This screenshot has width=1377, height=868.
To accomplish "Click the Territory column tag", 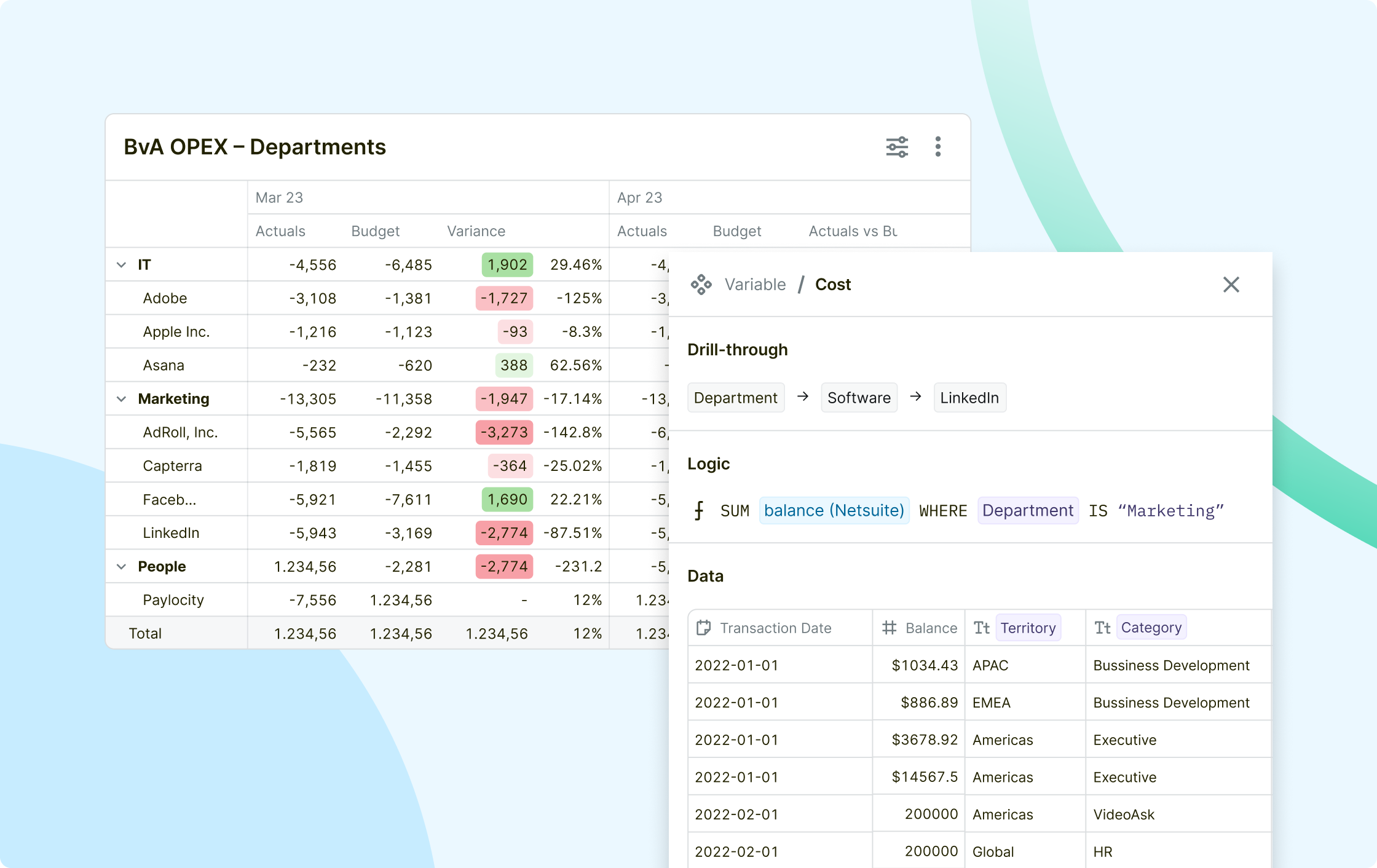I will (1028, 628).
